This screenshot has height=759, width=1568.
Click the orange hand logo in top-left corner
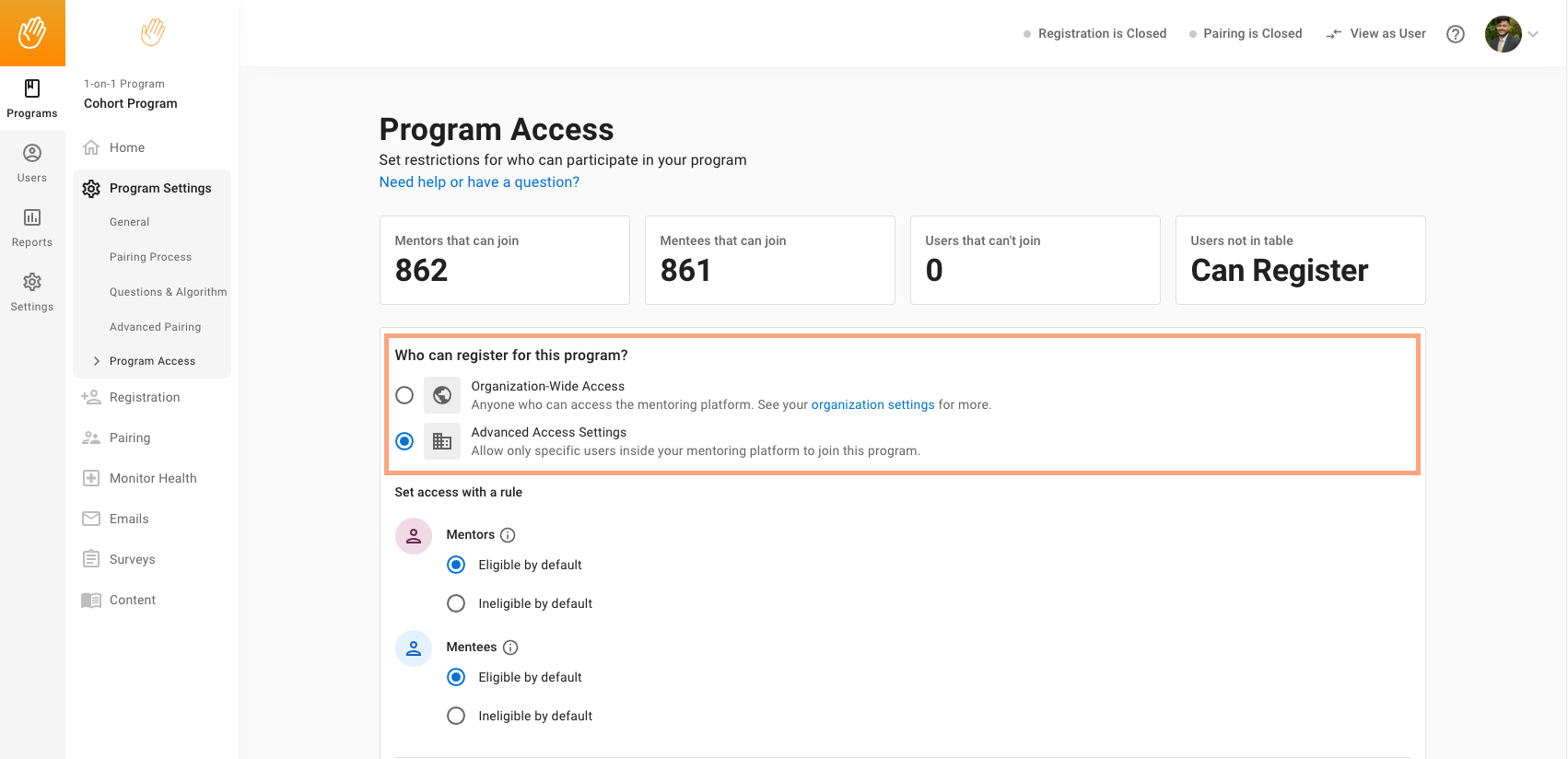click(32, 32)
